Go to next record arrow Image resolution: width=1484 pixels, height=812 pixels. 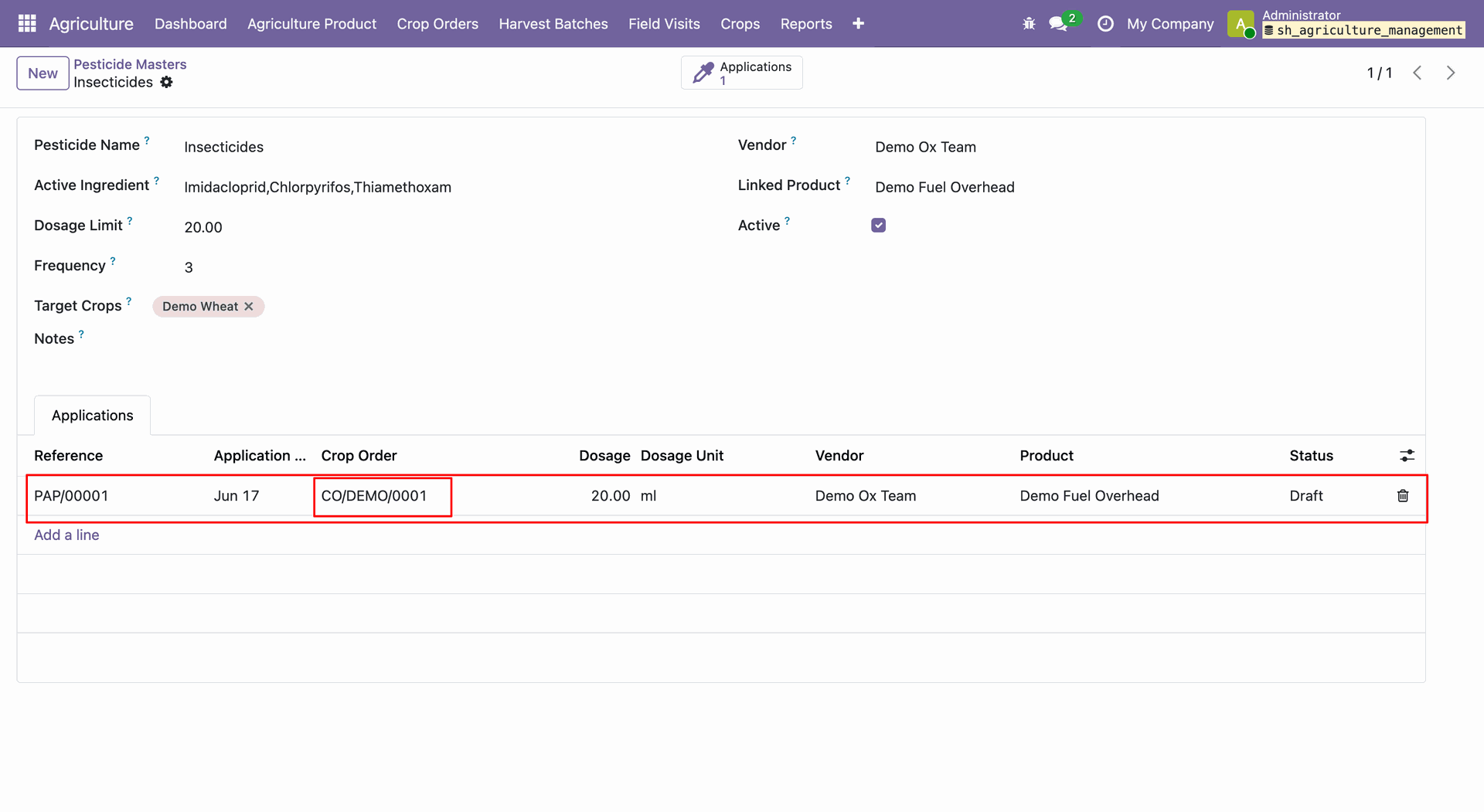tap(1451, 73)
